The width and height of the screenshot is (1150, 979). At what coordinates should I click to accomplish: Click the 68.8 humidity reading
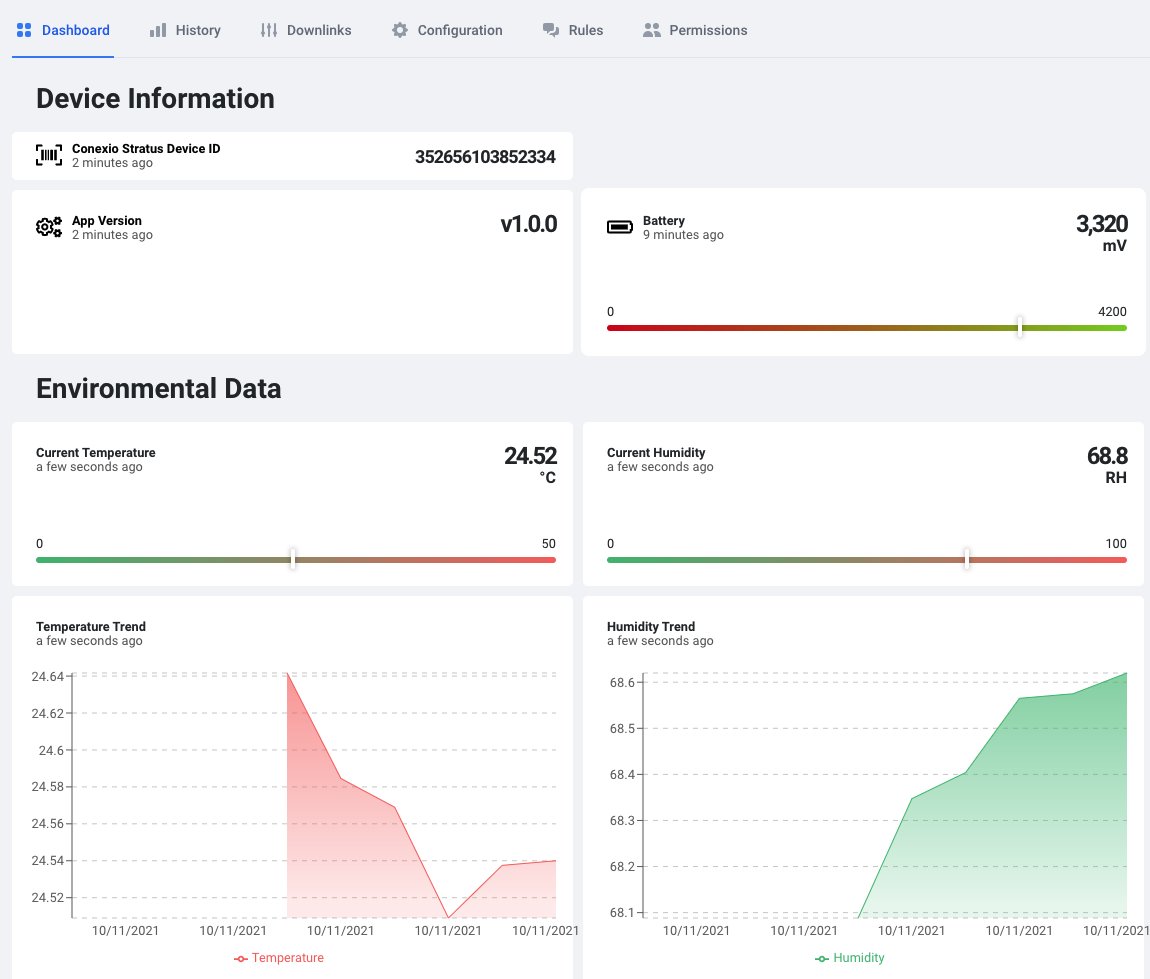pos(1107,456)
